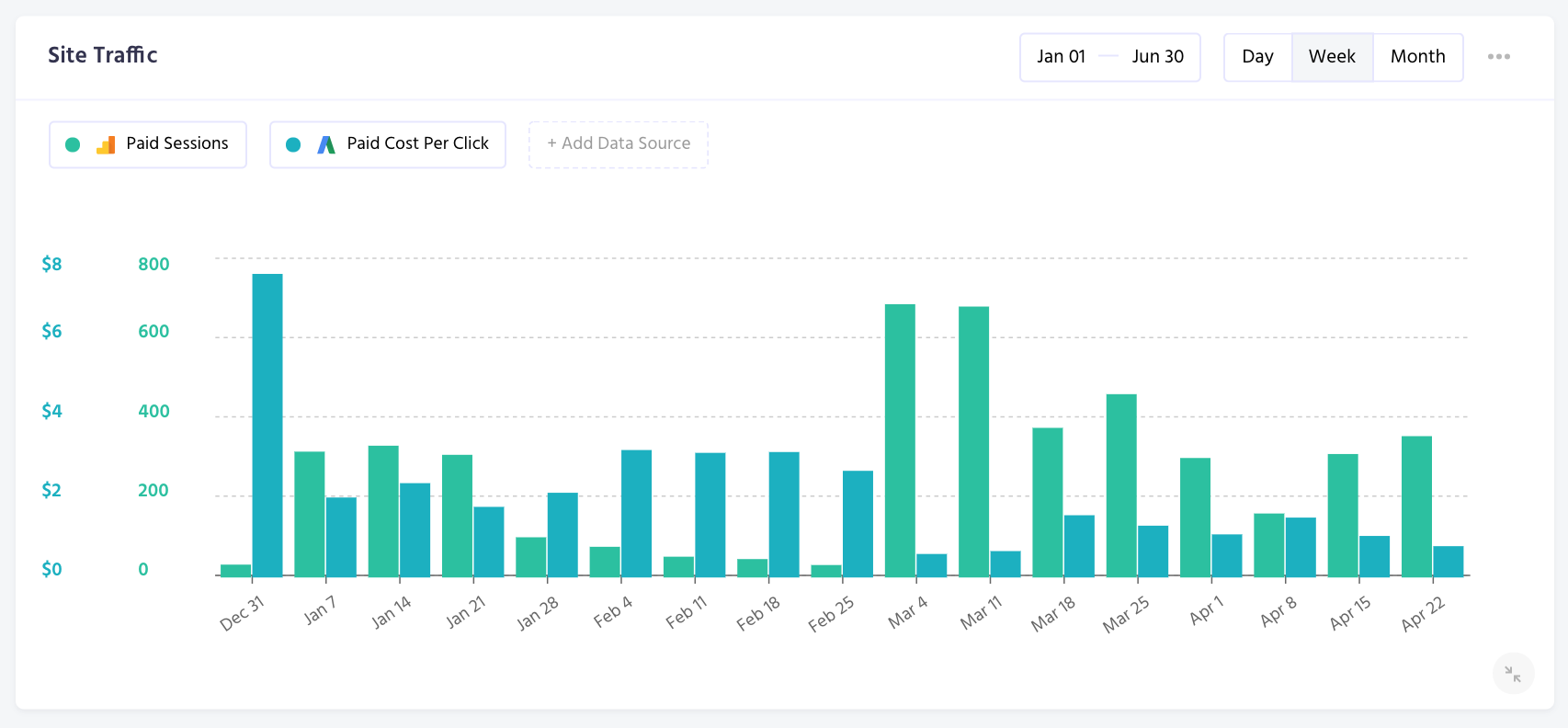Click Add Data Source button

point(618,144)
